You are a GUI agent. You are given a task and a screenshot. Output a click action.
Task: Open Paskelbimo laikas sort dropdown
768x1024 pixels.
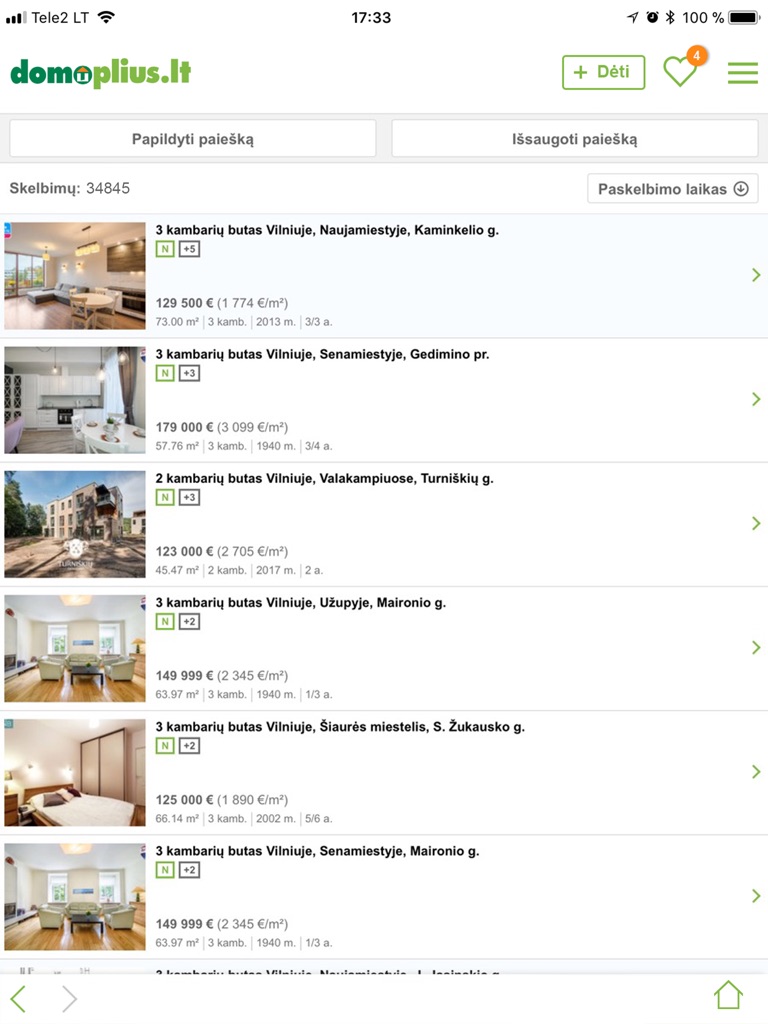(x=673, y=189)
